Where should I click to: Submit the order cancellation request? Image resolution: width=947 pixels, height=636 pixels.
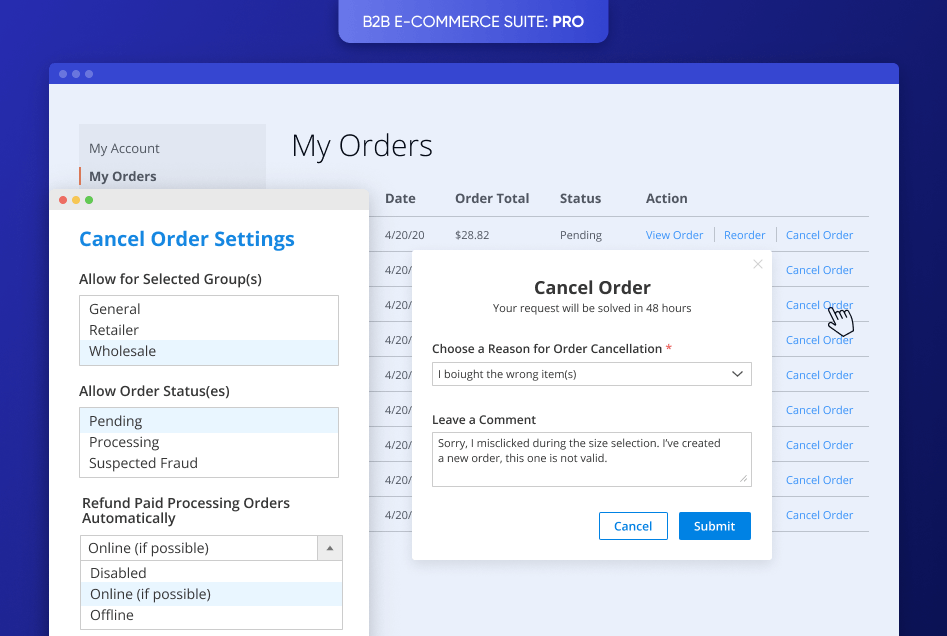click(714, 525)
